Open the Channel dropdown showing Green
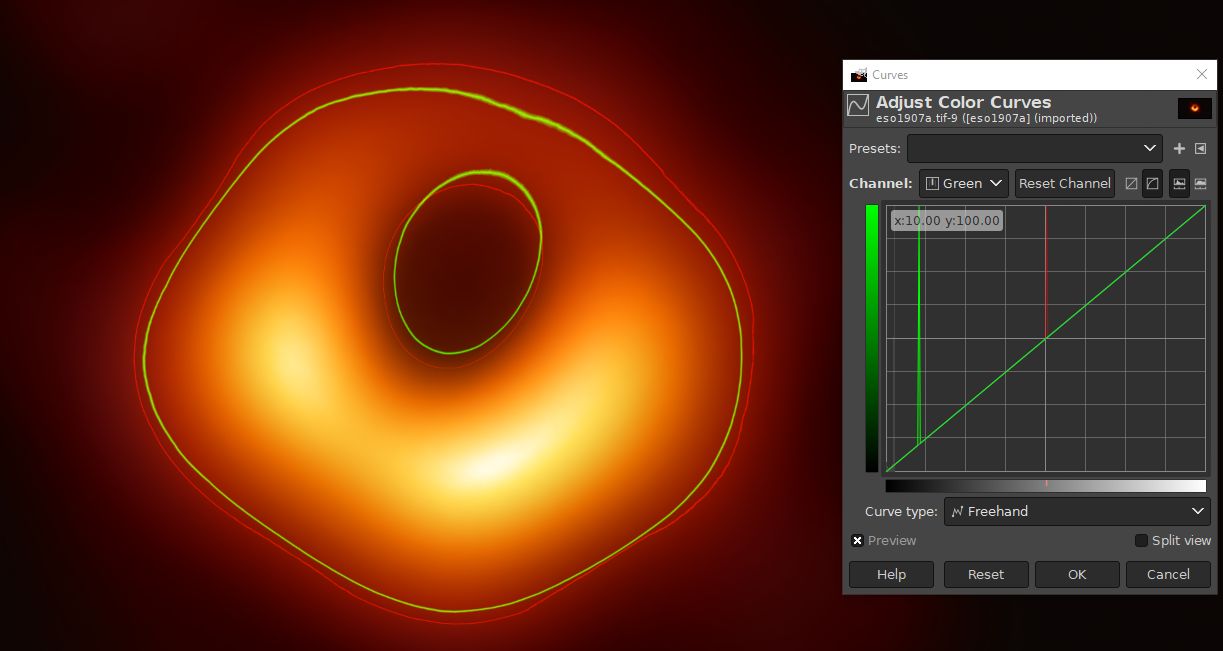This screenshot has height=651, width=1223. pyautogui.click(x=963, y=183)
